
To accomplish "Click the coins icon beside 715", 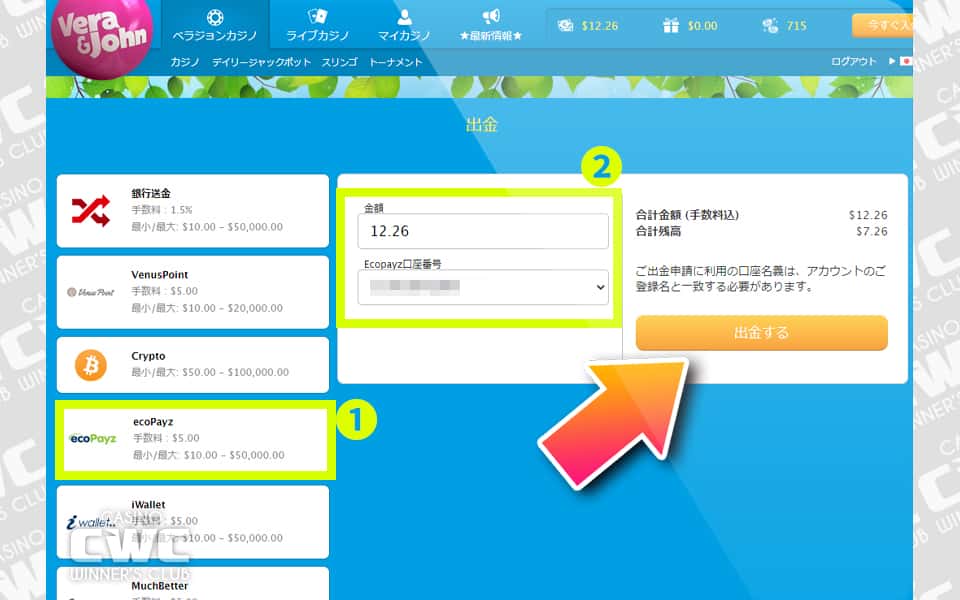I will (770, 25).
